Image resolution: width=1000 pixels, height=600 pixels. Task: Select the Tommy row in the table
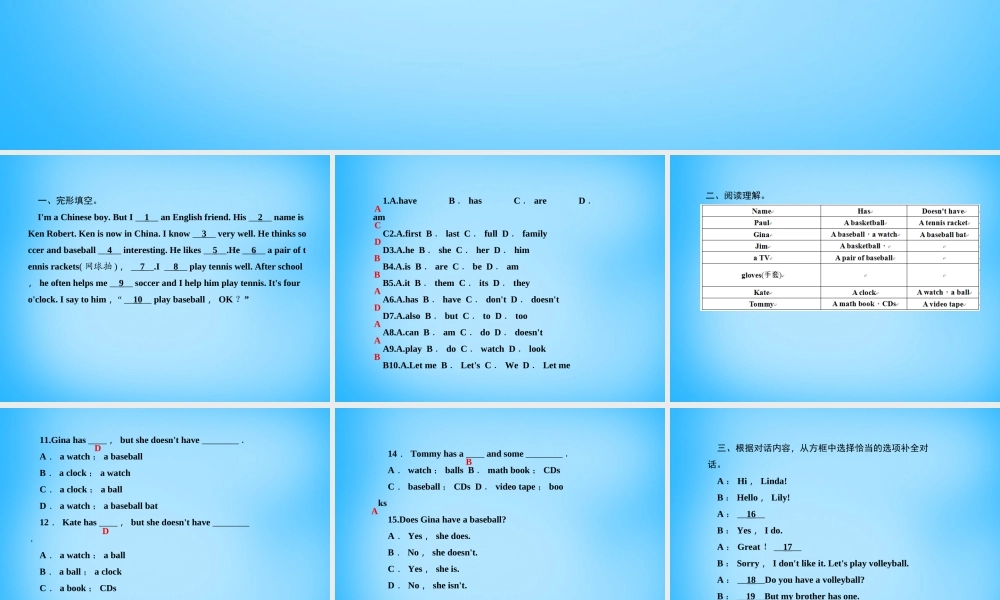pyautogui.click(x=841, y=304)
